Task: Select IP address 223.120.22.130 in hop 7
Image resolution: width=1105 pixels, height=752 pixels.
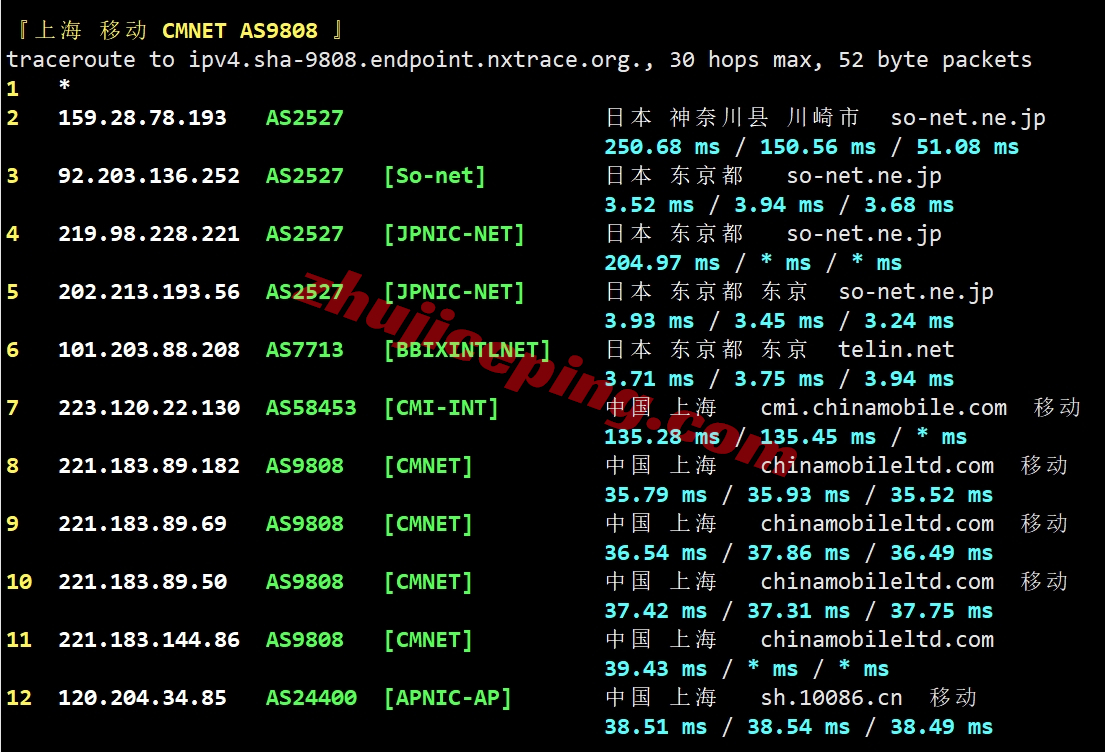Action: pyautogui.click(x=149, y=407)
